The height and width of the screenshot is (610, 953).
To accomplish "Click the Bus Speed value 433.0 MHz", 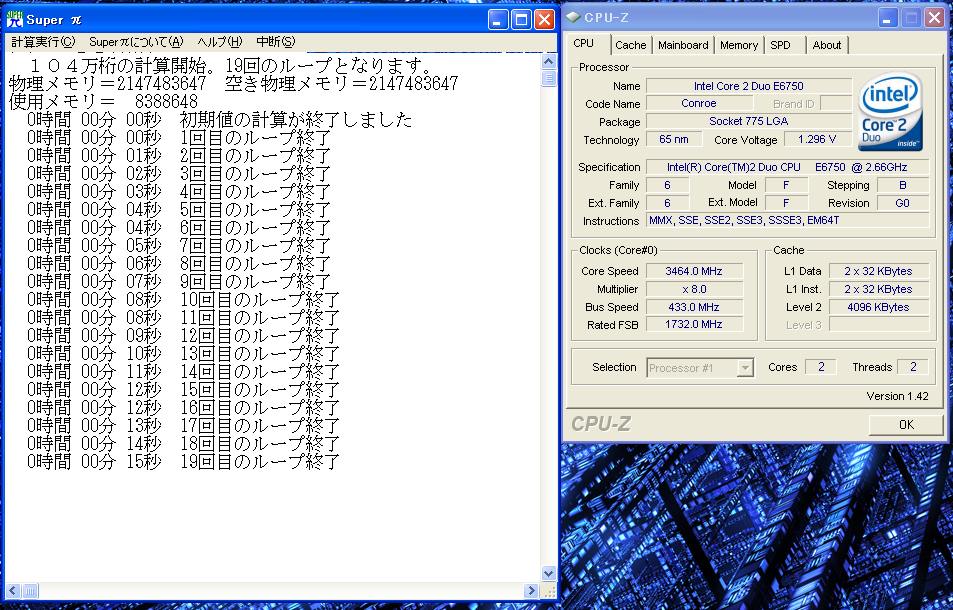I will [694, 307].
